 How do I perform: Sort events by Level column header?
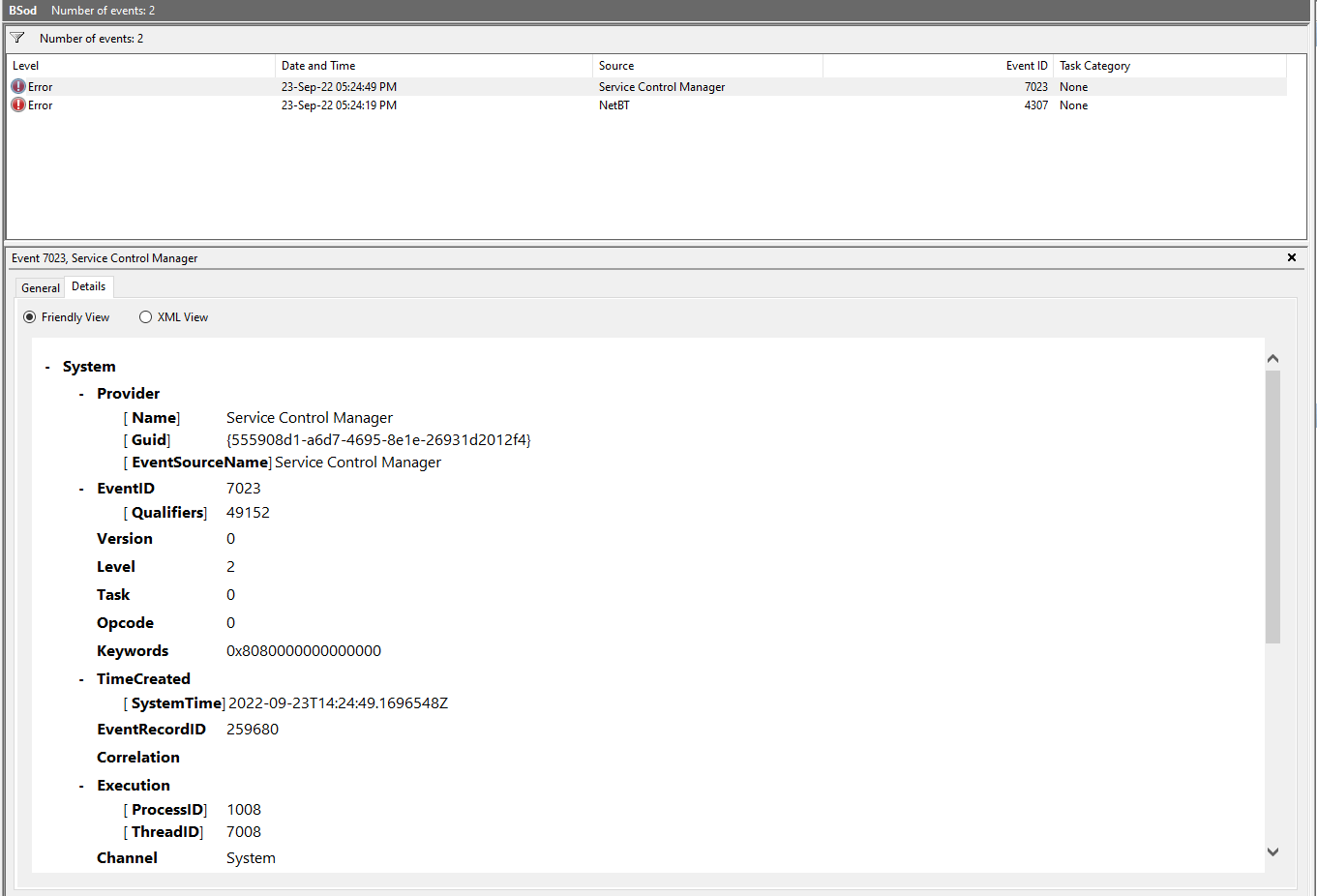coord(141,66)
